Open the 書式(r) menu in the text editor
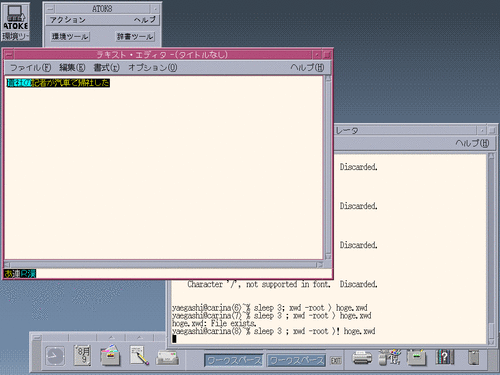 coord(106,68)
